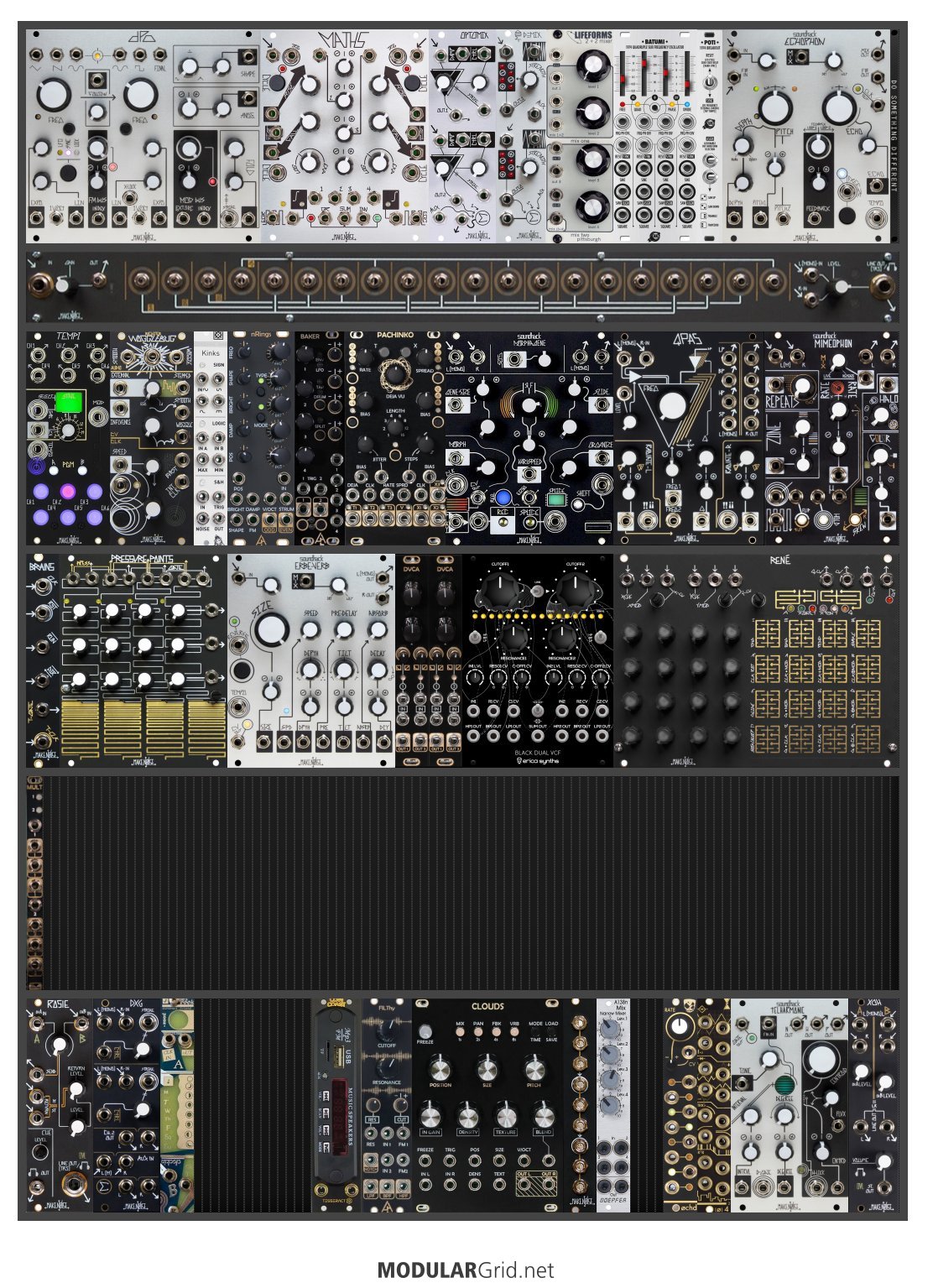Click the Clouds BLEND knob
The image size is (933, 1288).
(544, 1117)
